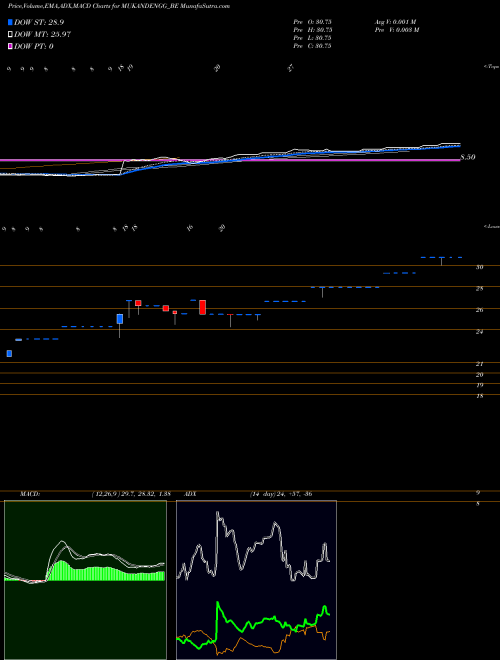Click the 24 price axis label
500x660 pixels.
point(480,332)
